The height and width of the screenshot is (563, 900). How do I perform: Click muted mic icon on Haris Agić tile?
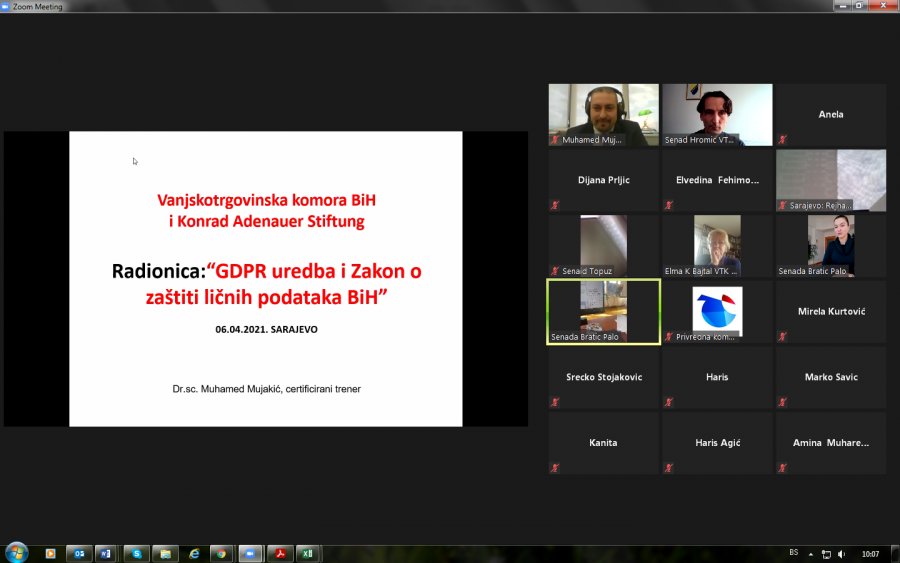[x=669, y=468]
